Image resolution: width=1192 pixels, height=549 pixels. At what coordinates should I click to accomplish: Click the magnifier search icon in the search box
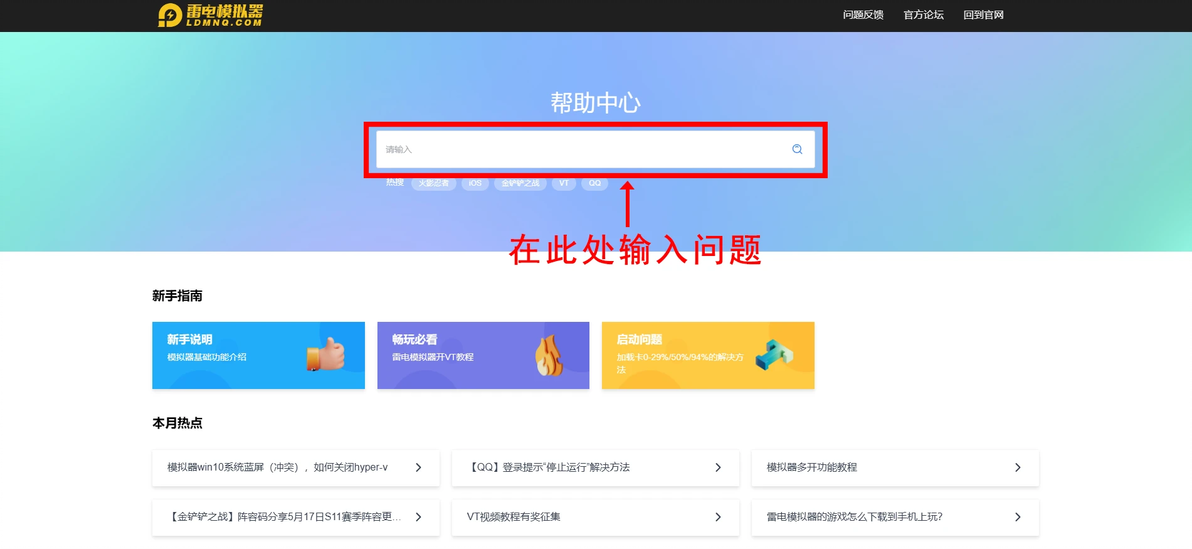[797, 149]
